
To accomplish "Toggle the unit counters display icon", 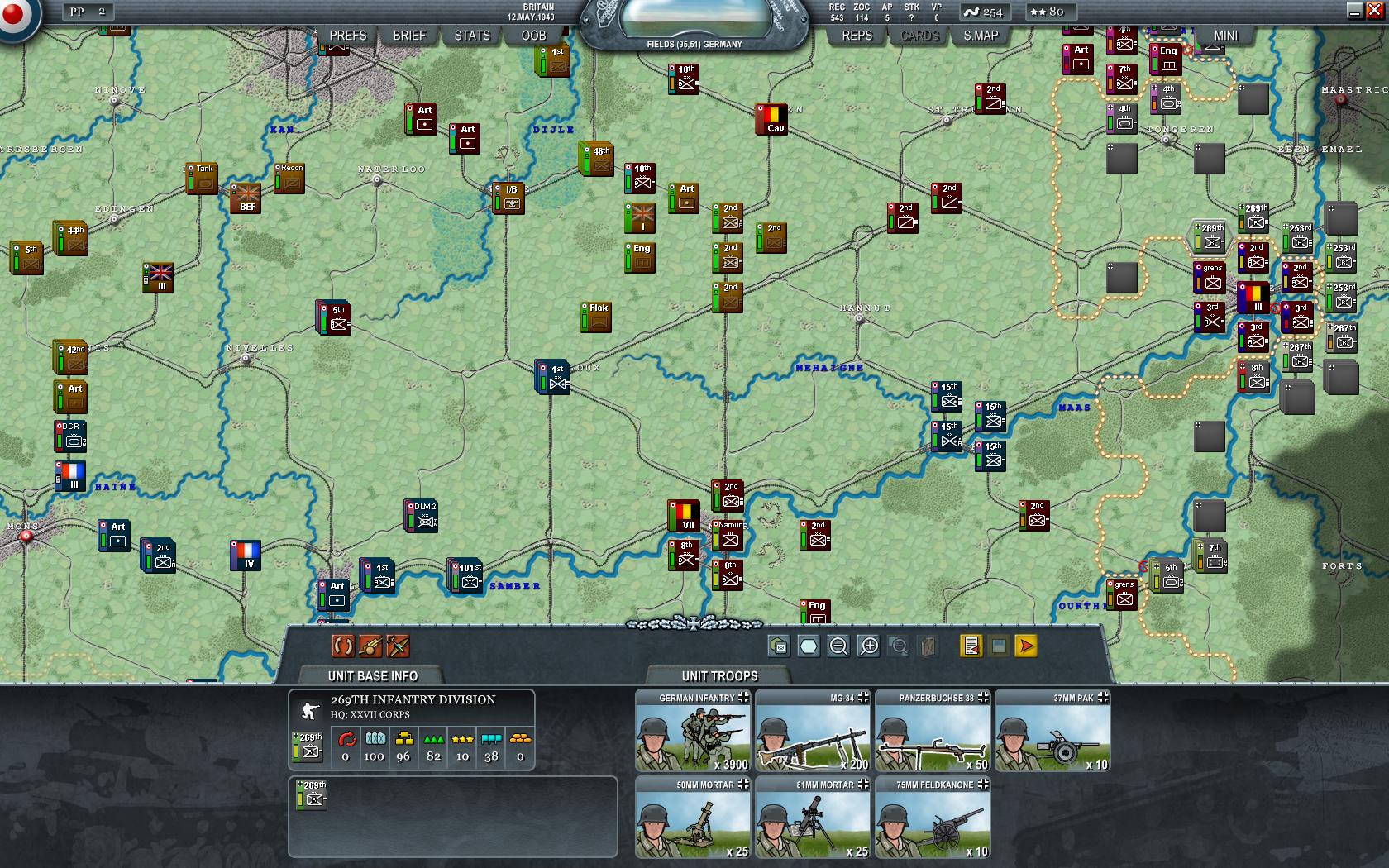I will (778, 646).
